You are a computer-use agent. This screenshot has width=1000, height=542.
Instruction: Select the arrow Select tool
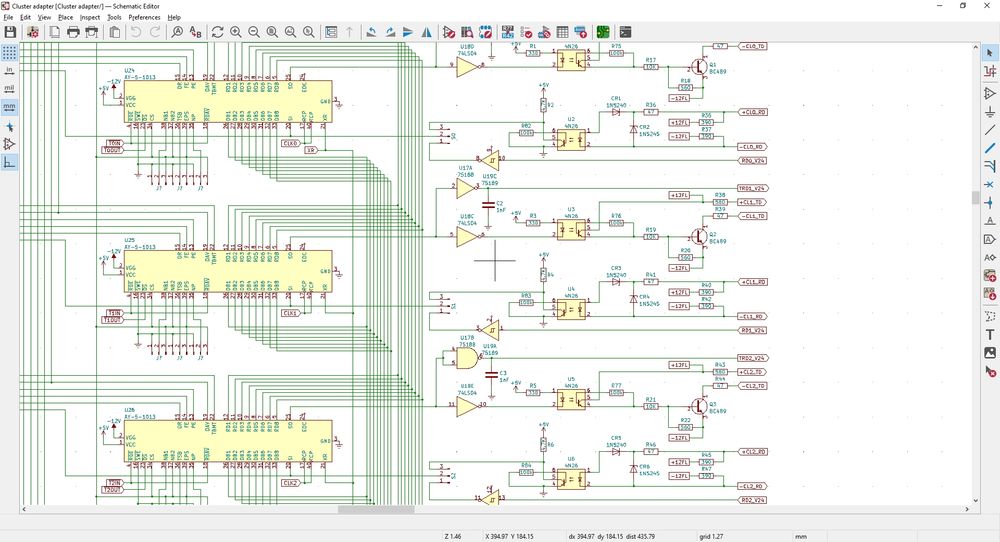pyautogui.click(x=990, y=53)
